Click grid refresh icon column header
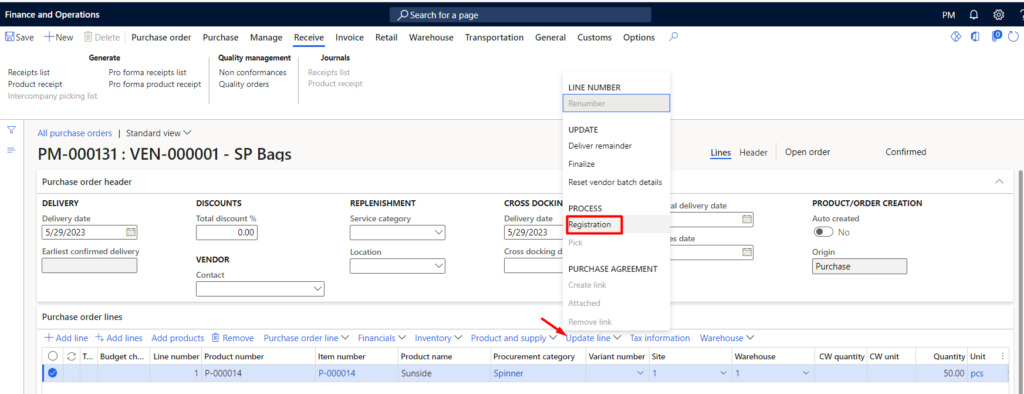 pos(71,356)
